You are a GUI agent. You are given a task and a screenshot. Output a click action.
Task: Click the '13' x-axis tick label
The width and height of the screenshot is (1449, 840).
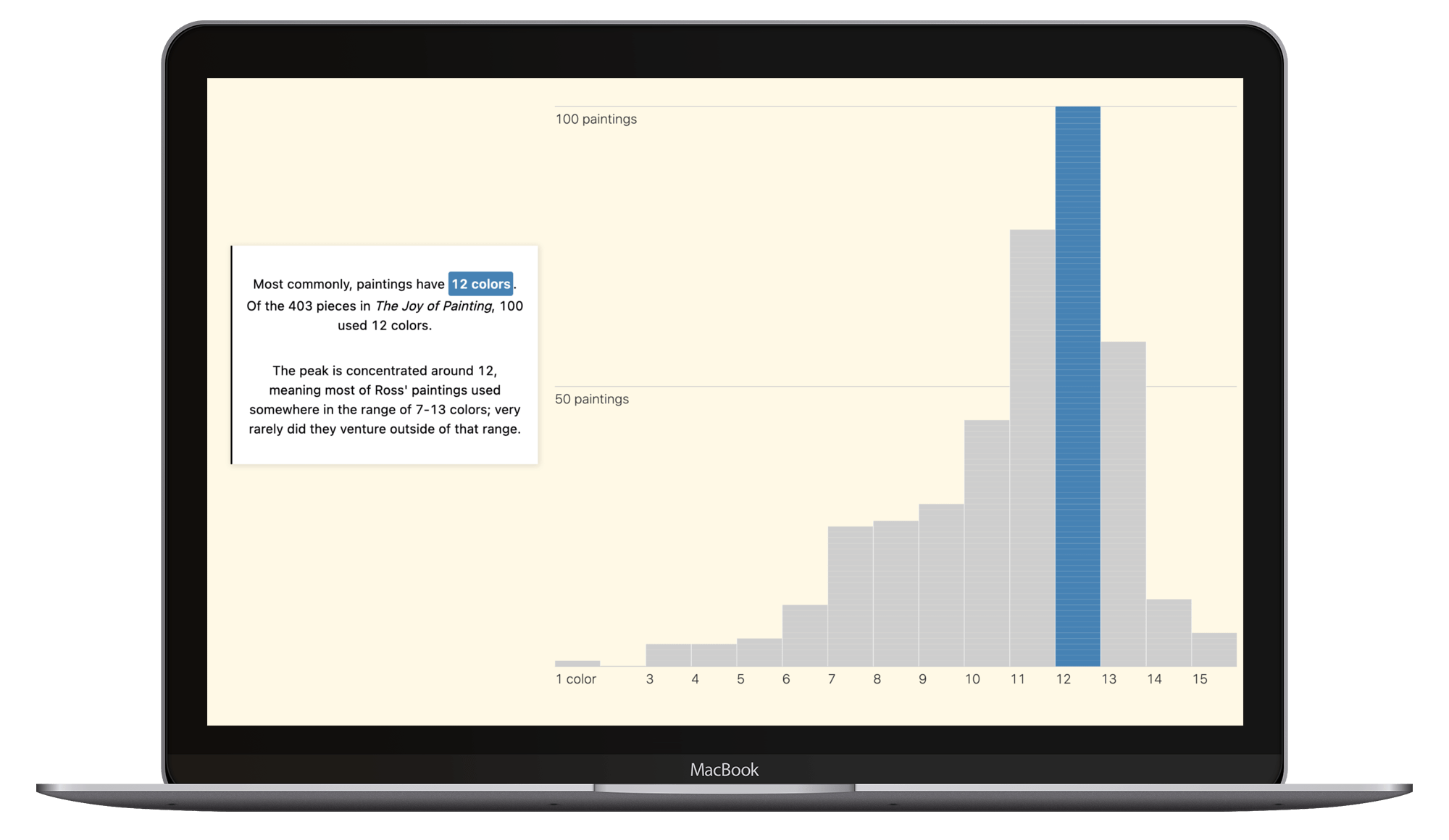1109,679
